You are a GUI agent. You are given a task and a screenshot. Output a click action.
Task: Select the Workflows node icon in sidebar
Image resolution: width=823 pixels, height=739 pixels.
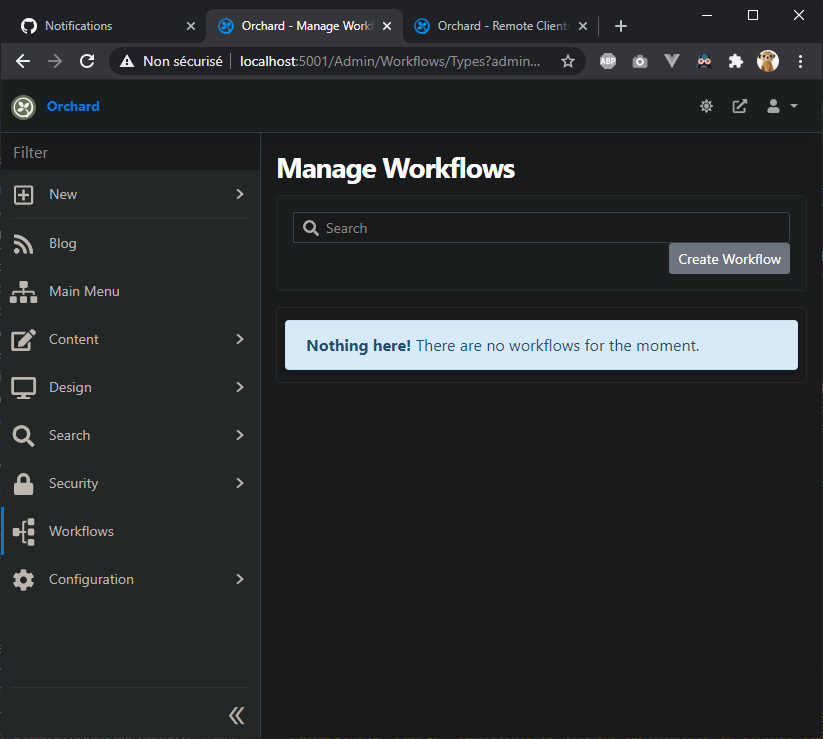23,531
